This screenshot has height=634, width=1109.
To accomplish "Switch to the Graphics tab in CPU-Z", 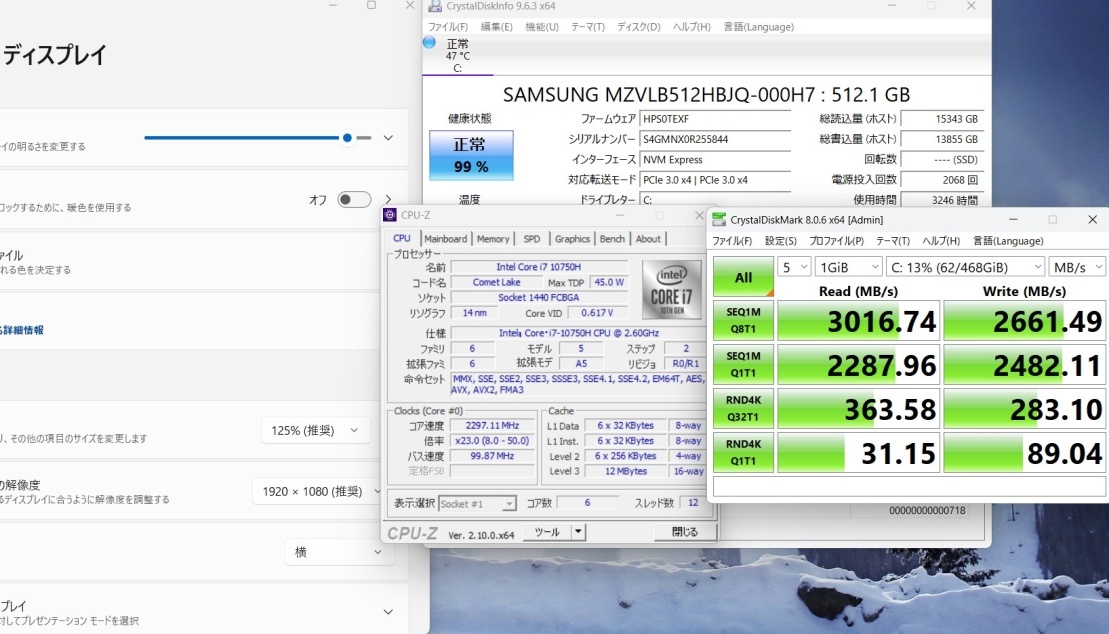I will pyautogui.click(x=572, y=239).
